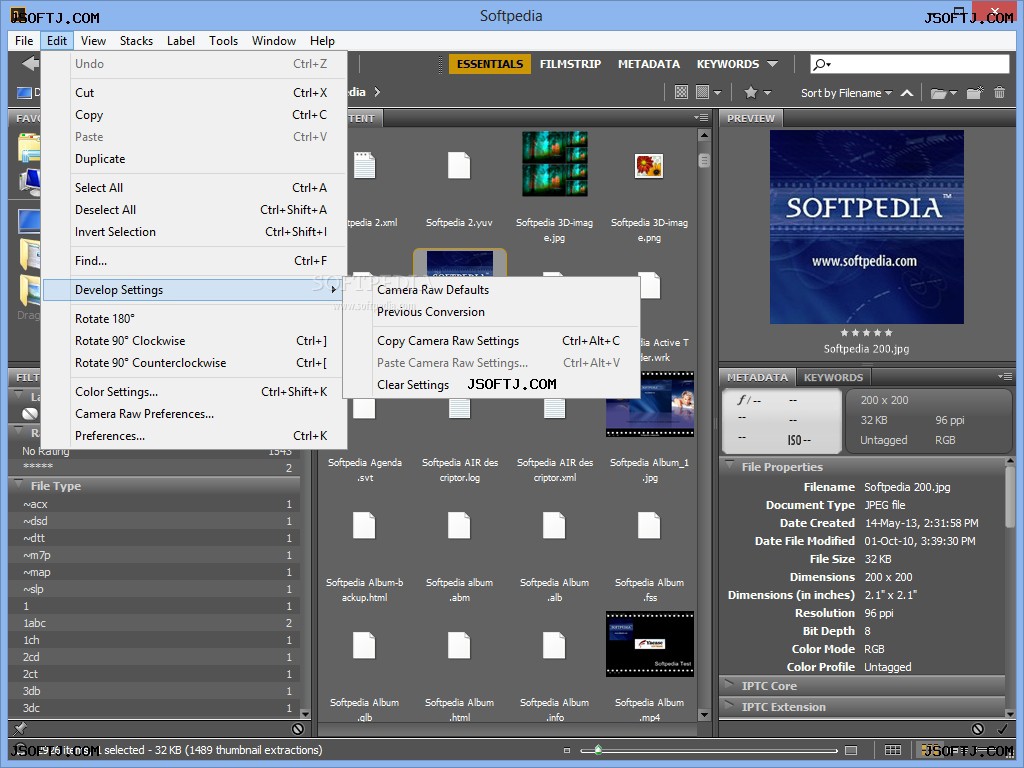
Task: Select the Softpedia Album.mp4 thumbnail
Action: click(650, 644)
